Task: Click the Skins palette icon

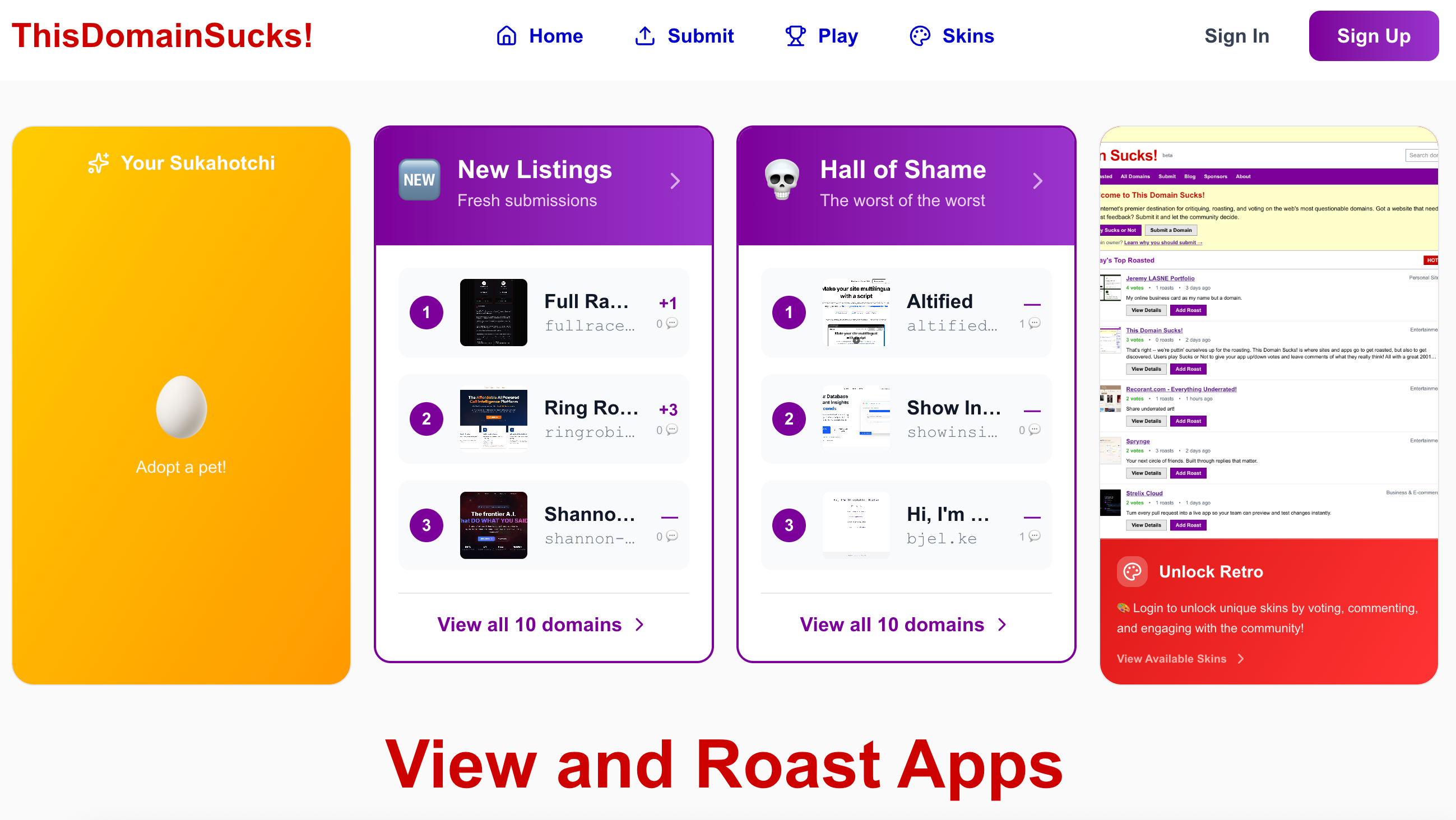Action: pos(920,36)
